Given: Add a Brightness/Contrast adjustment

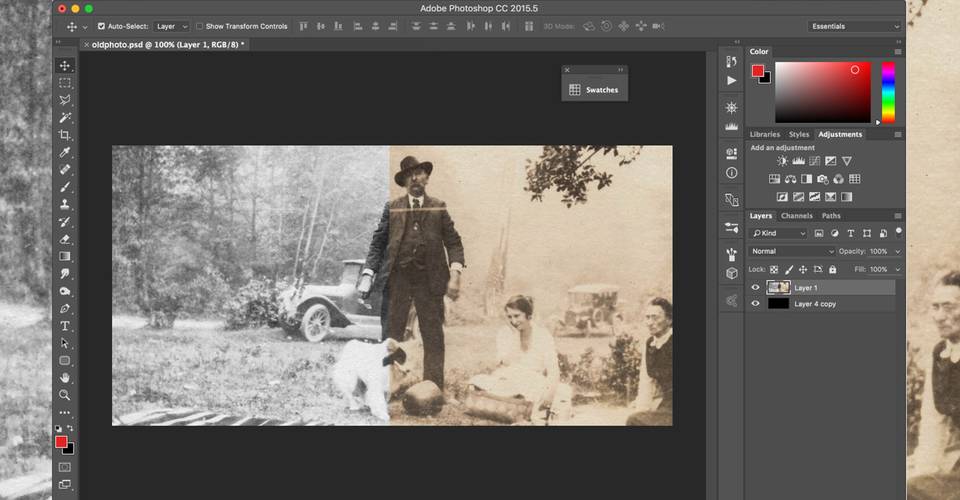Looking at the screenshot, I should pos(782,161).
